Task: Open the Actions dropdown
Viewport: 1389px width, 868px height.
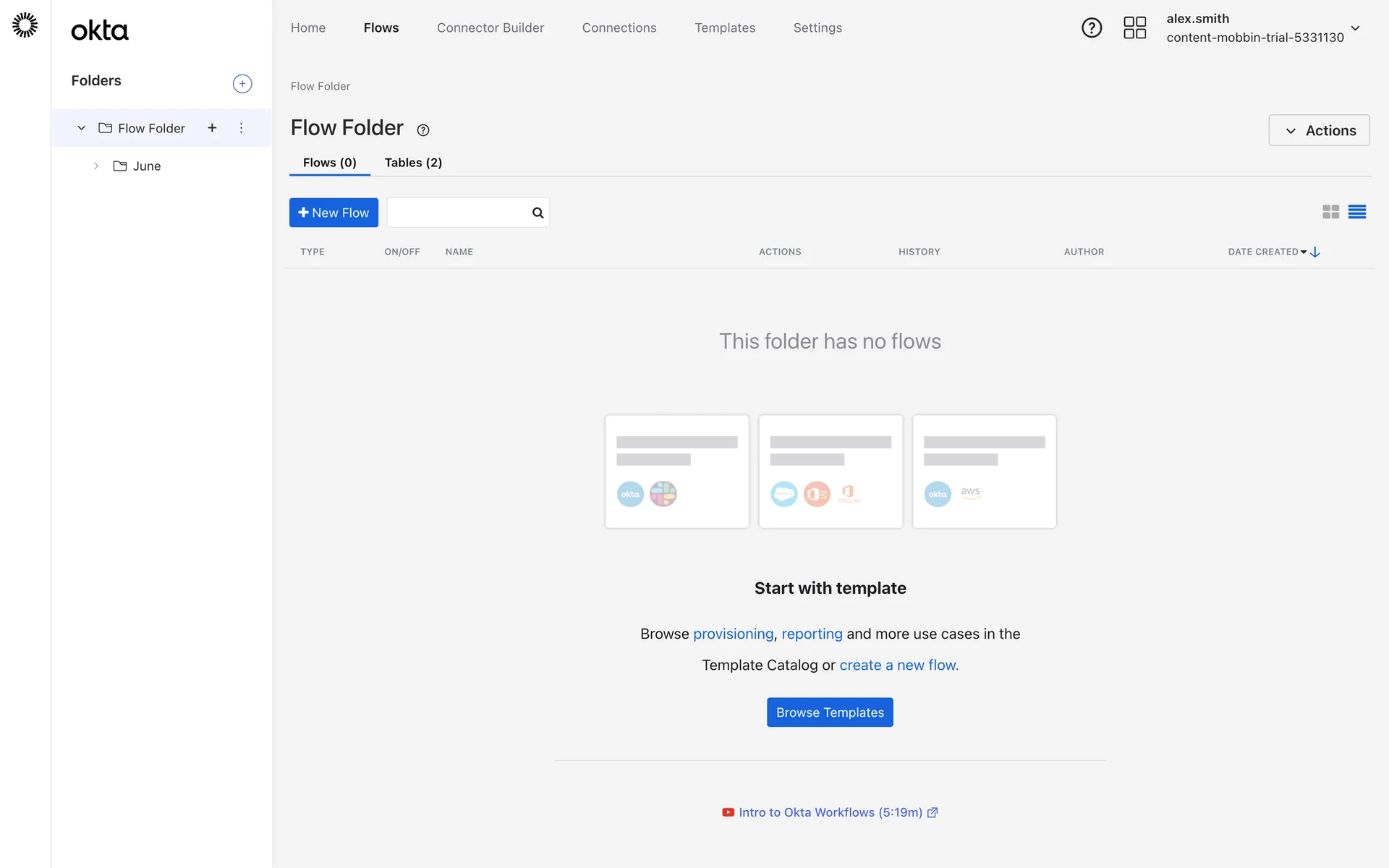Action: click(1318, 130)
